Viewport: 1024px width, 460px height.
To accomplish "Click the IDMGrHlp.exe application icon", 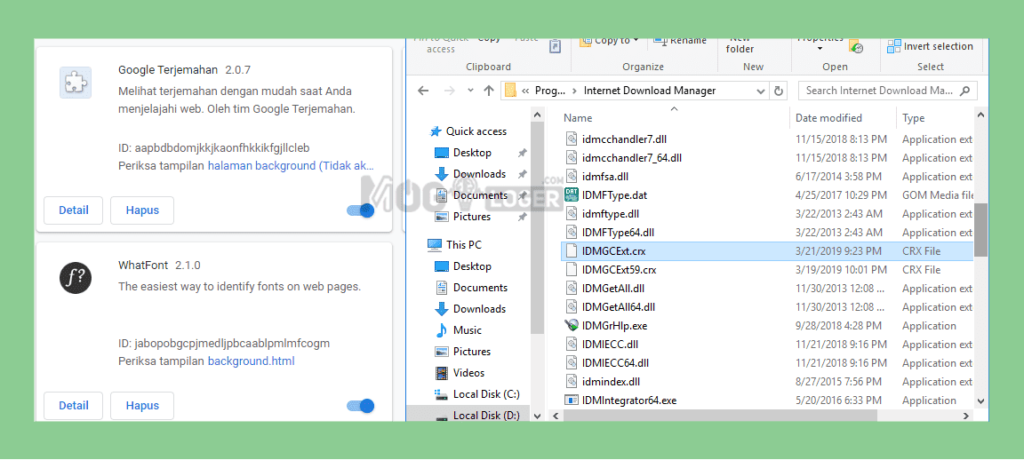I will pyautogui.click(x=571, y=325).
